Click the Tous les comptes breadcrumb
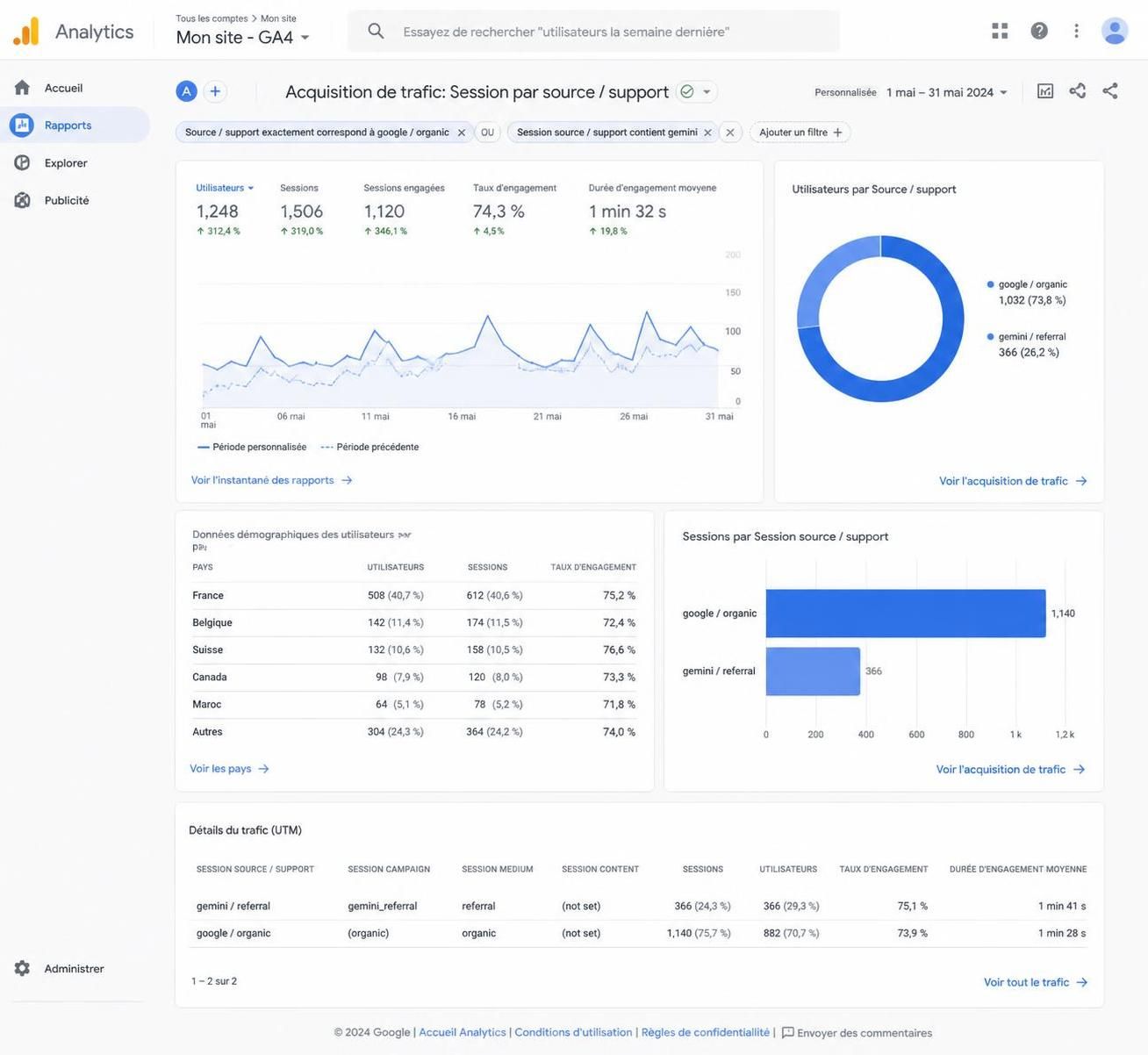1148x1055 pixels. pos(212,18)
